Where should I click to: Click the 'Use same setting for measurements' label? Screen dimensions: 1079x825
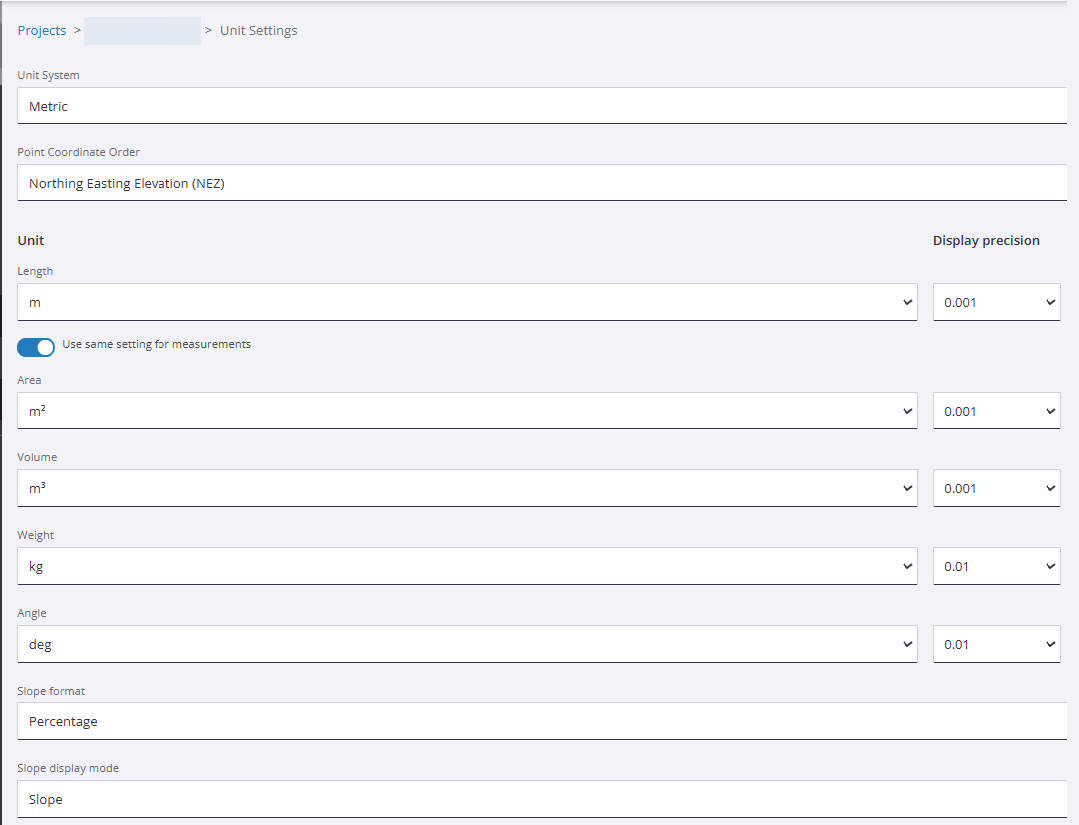click(156, 345)
